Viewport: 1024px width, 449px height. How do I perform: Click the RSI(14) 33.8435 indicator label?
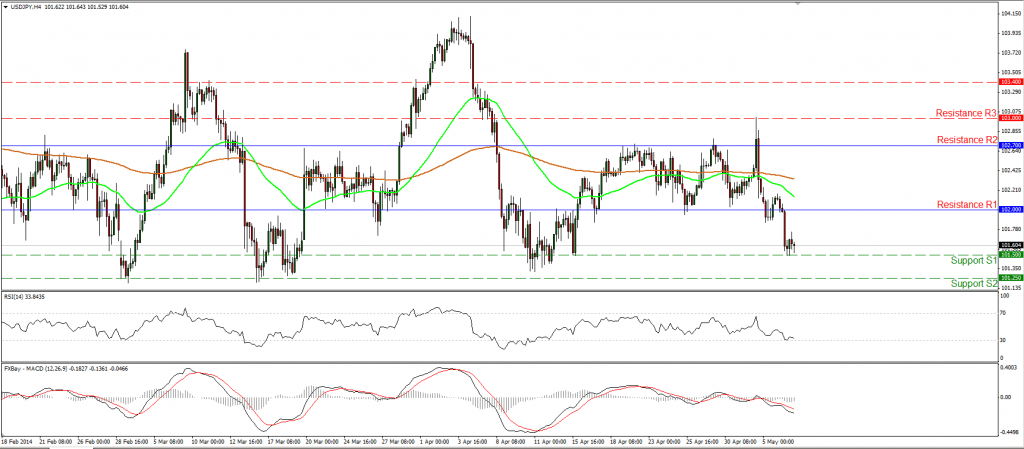tap(24, 296)
